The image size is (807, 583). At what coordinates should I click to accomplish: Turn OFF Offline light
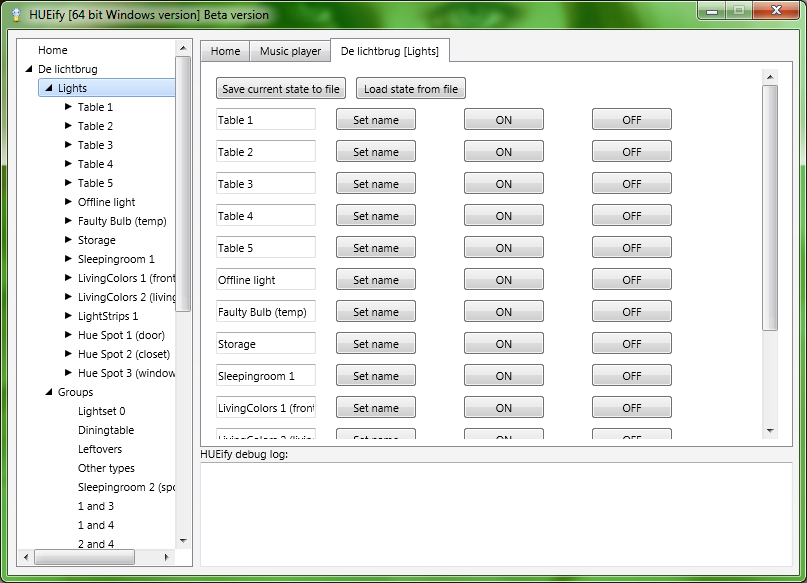[x=631, y=279]
